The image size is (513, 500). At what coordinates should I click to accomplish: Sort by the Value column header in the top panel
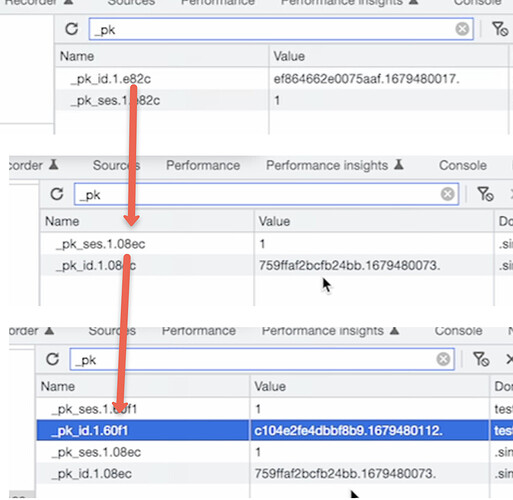tap(289, 56)
